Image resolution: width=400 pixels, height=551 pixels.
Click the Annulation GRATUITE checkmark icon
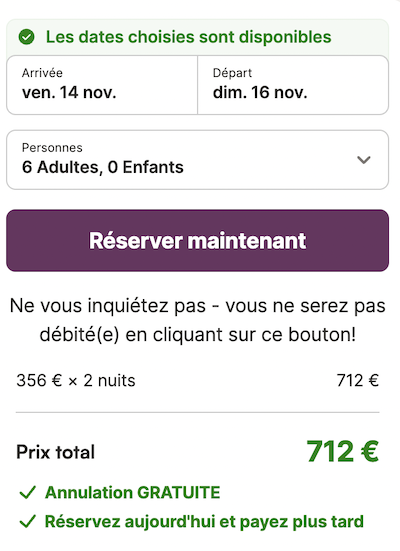[x=28, y=492]
